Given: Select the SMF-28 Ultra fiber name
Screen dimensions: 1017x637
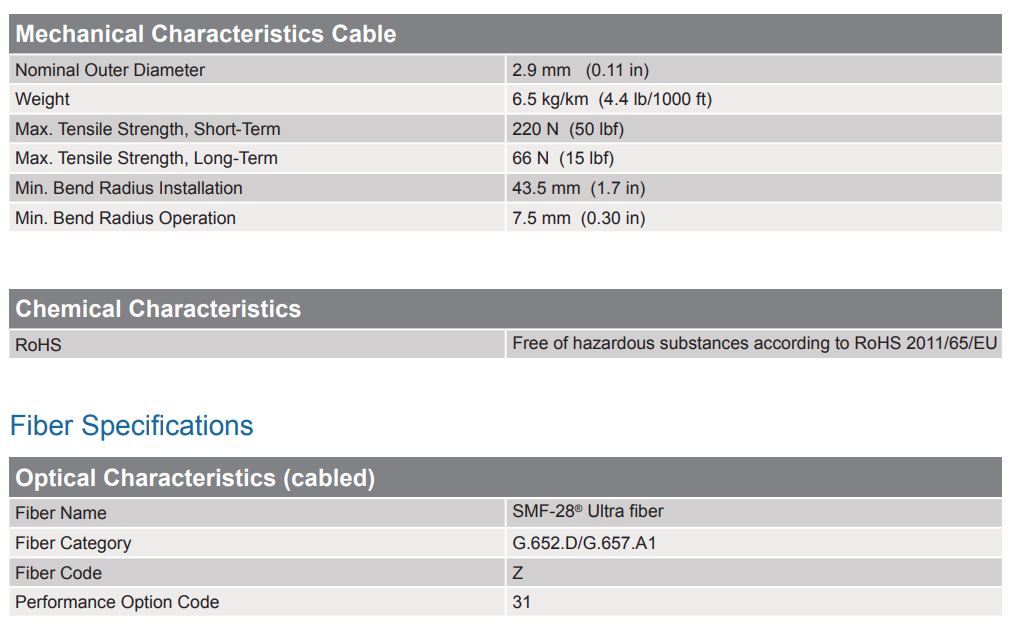Looking at the screenshot, I should pyautogui.click(x=587, y=512).
